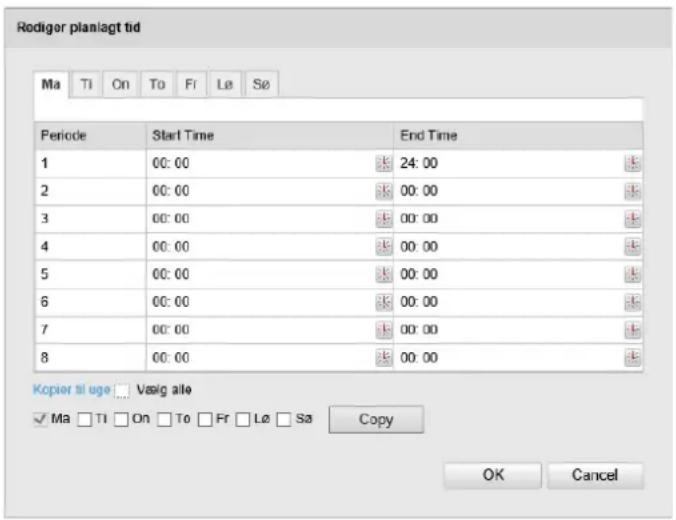Click the Kopier til uge link
Screen dimensions: 676x520
click(x=72, y=390)
